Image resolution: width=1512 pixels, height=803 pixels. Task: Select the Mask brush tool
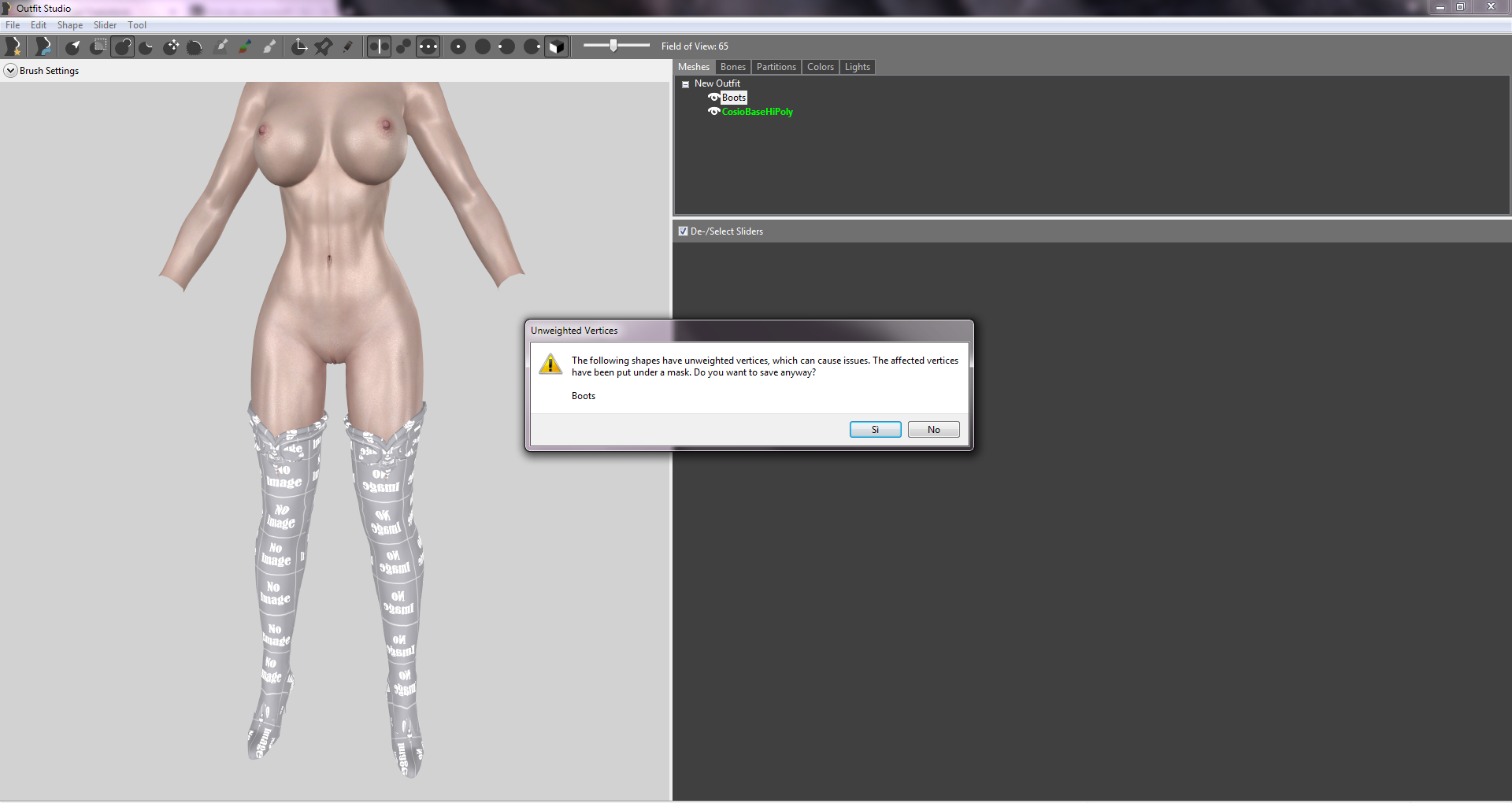(98, 46)
